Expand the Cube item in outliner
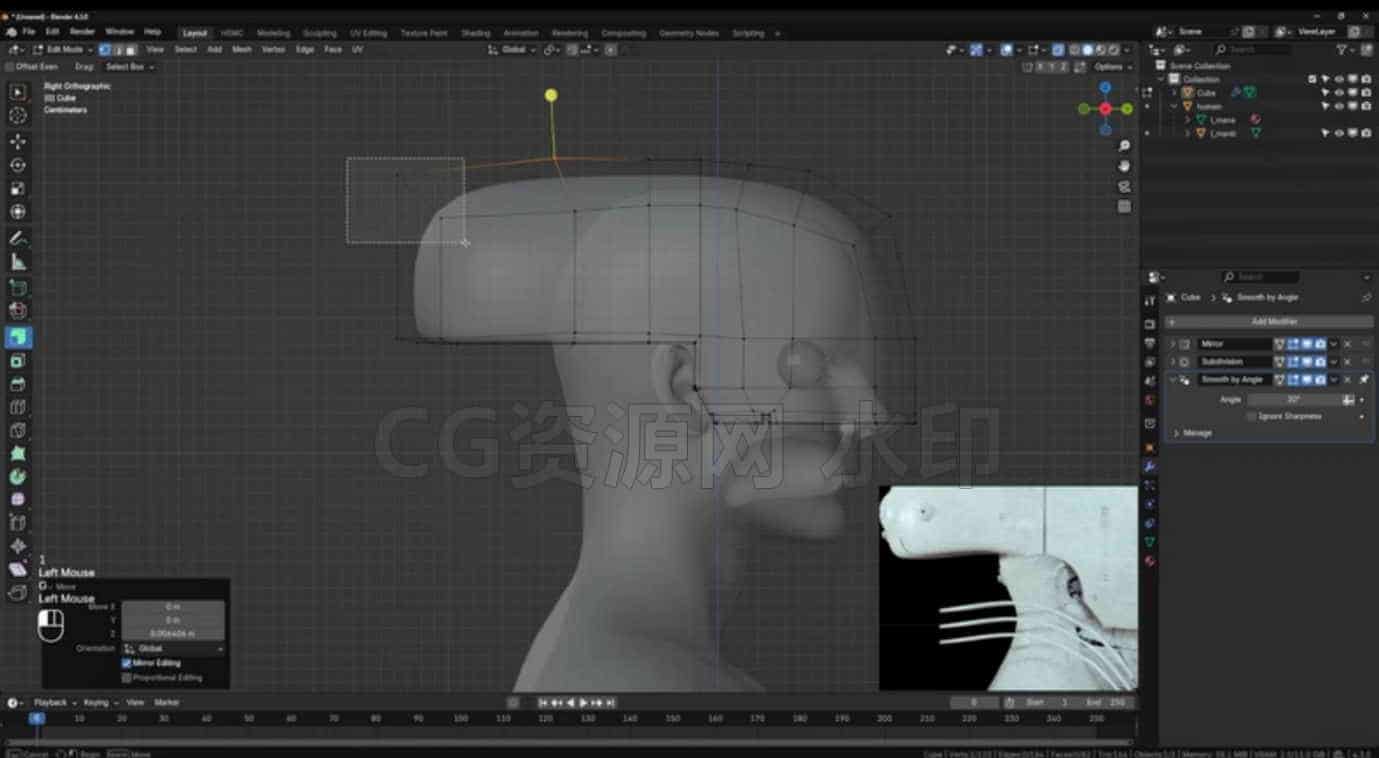This screenshot has width=1379, height=758. 1175,93
